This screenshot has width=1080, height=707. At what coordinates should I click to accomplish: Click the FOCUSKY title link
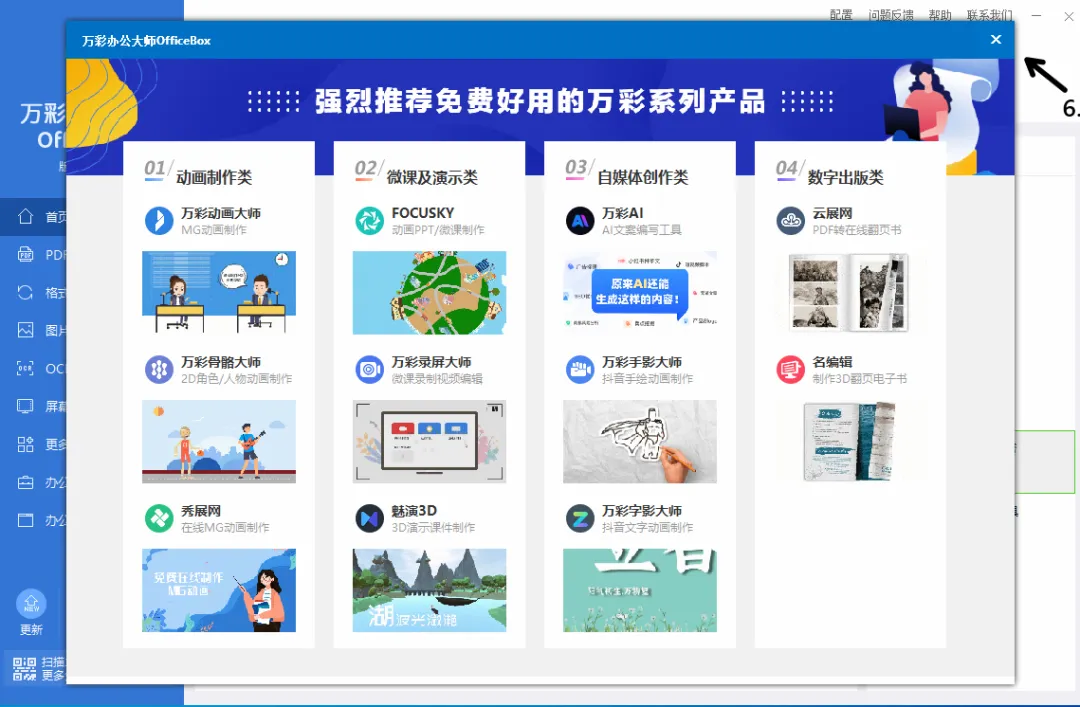tap(422, 213)
